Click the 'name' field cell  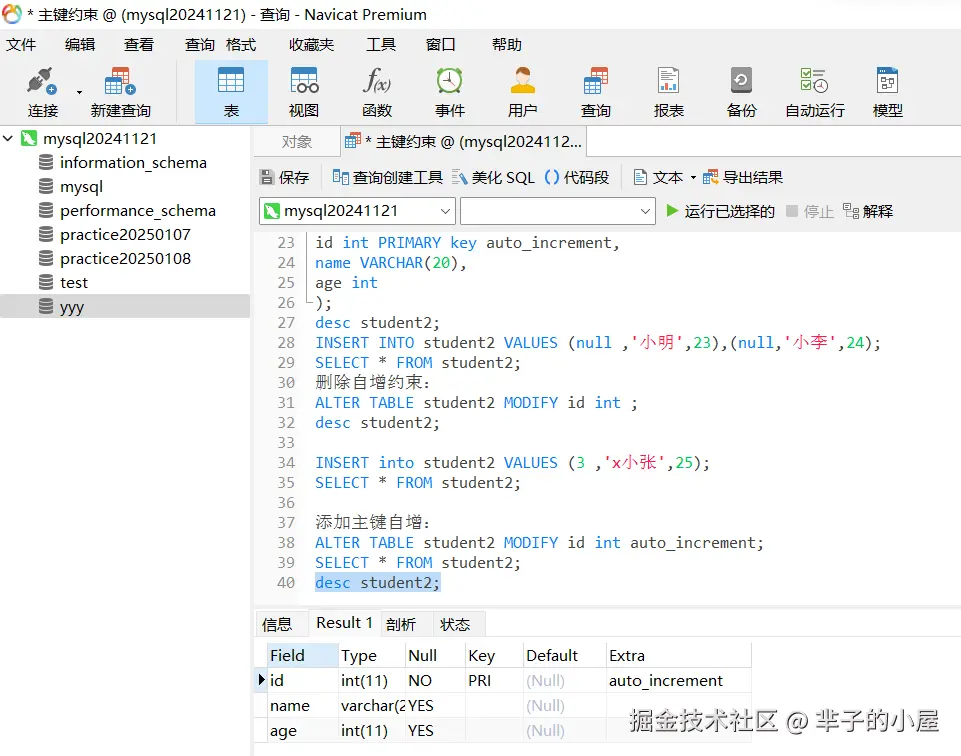point(303,706)
